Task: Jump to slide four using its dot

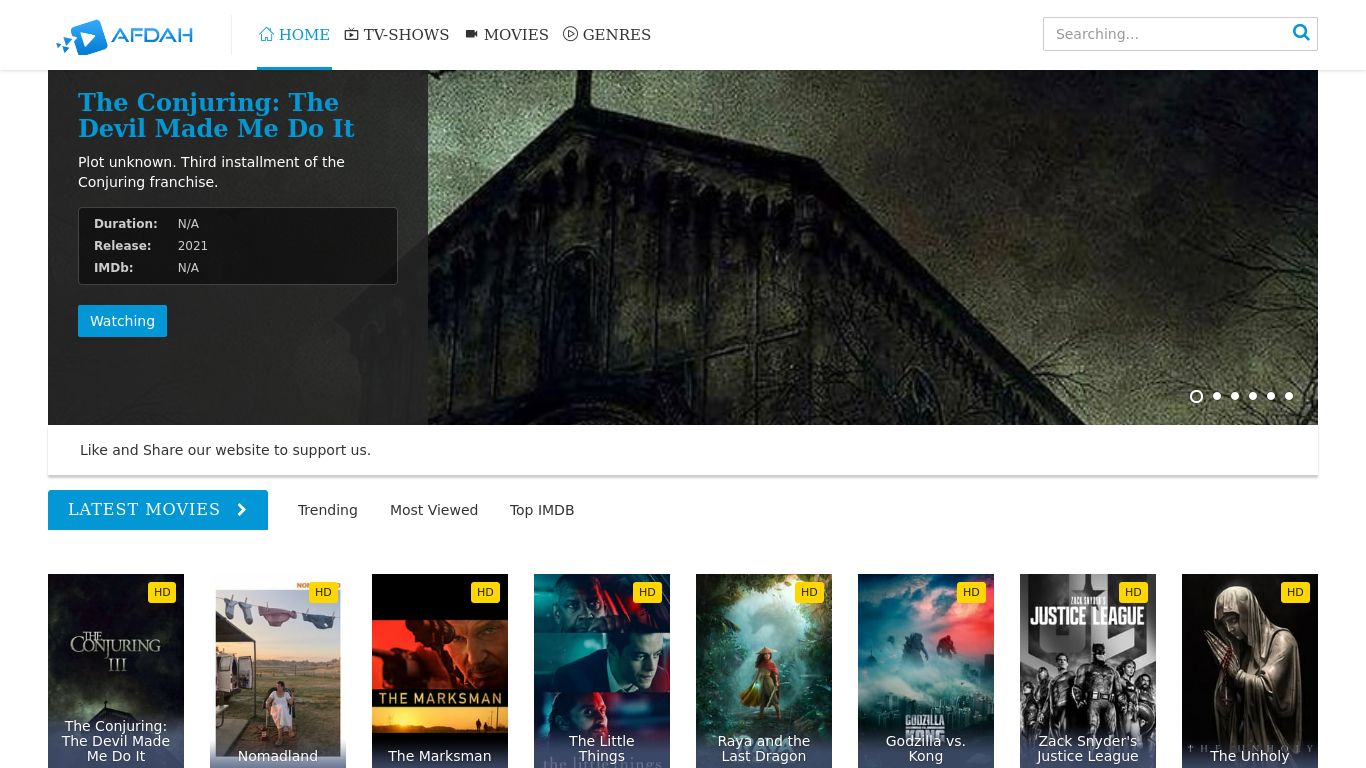Action: coord(1252,396)
